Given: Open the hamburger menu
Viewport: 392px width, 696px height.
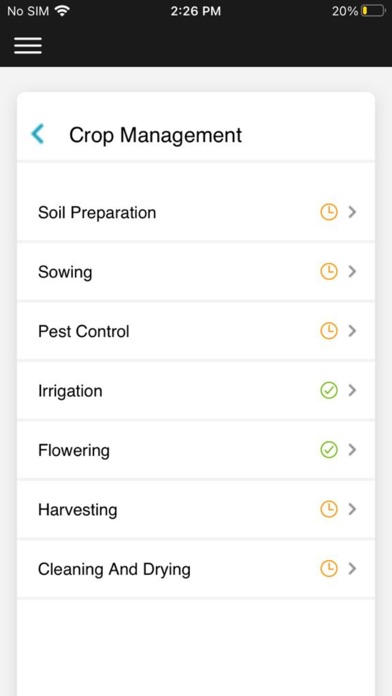Looking at the screenshot, I should (x=28, y=46).
